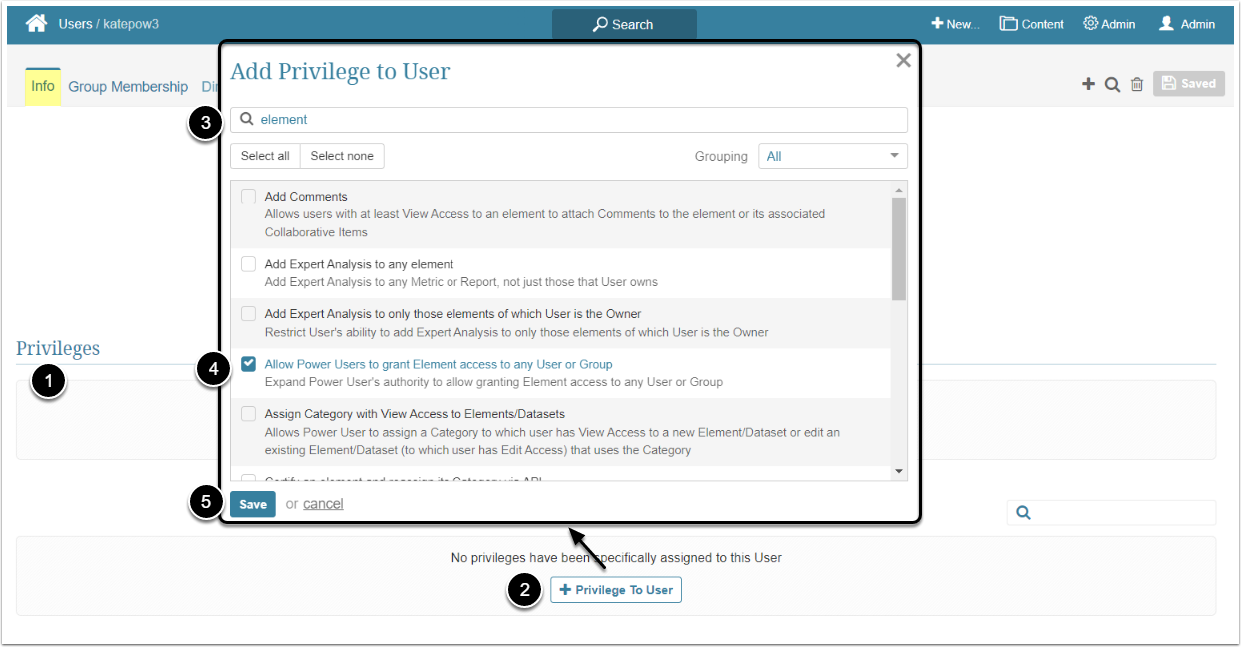Click the trash delete icon
This screenshot has width=1241, height=647.
[x=1137, y=85]
